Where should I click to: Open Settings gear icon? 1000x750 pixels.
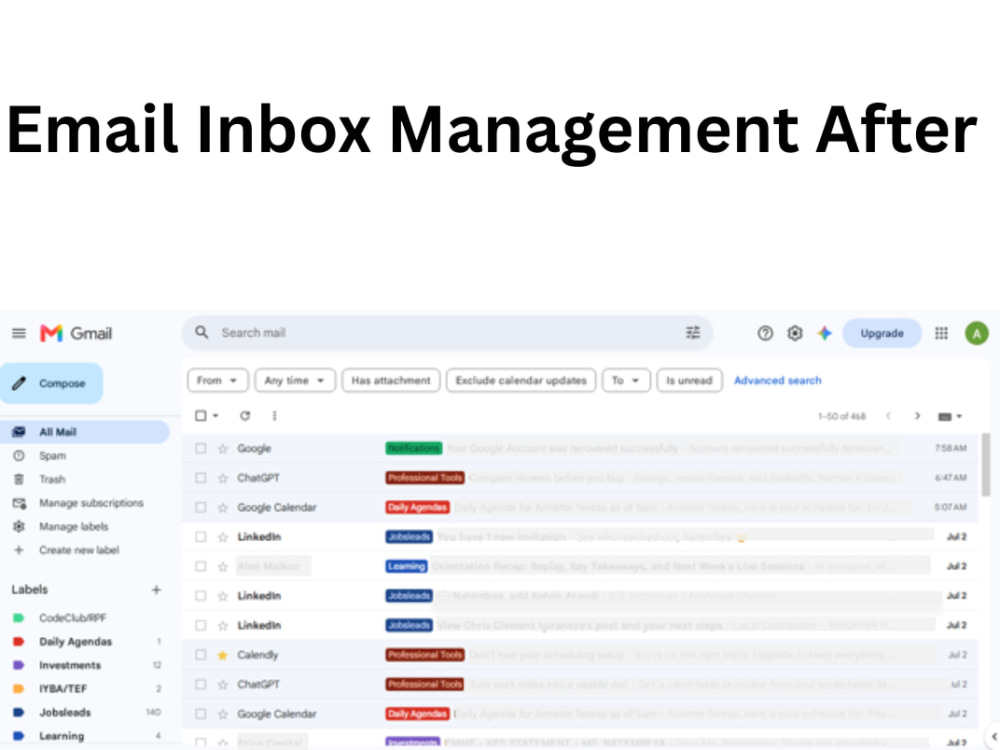795,333
